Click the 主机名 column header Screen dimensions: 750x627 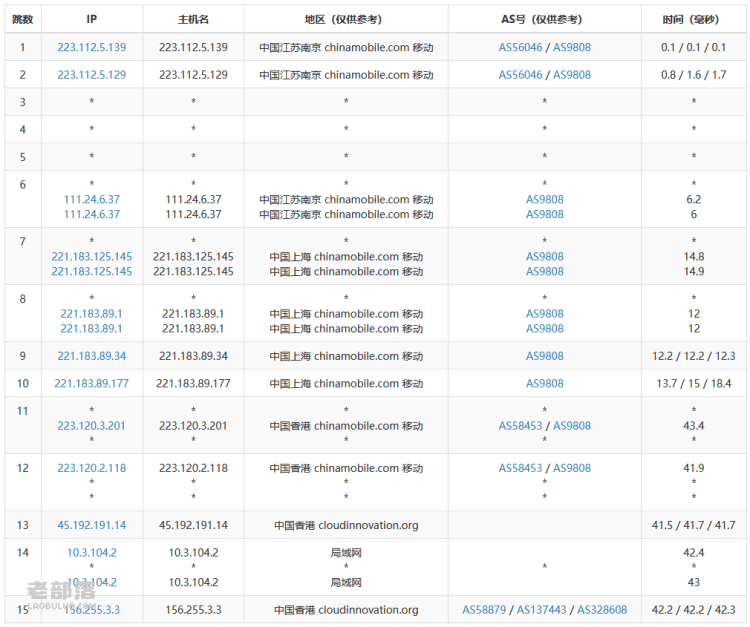point(193,19)
